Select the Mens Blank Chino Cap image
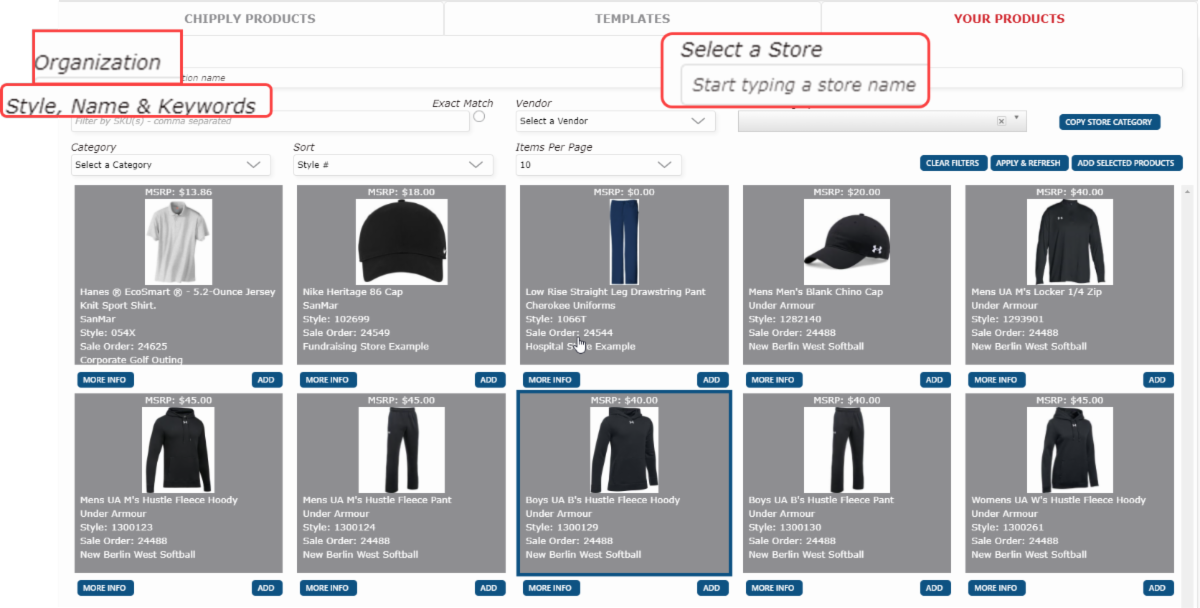Viewport: 1200px width, 608px height. (847, 241)
